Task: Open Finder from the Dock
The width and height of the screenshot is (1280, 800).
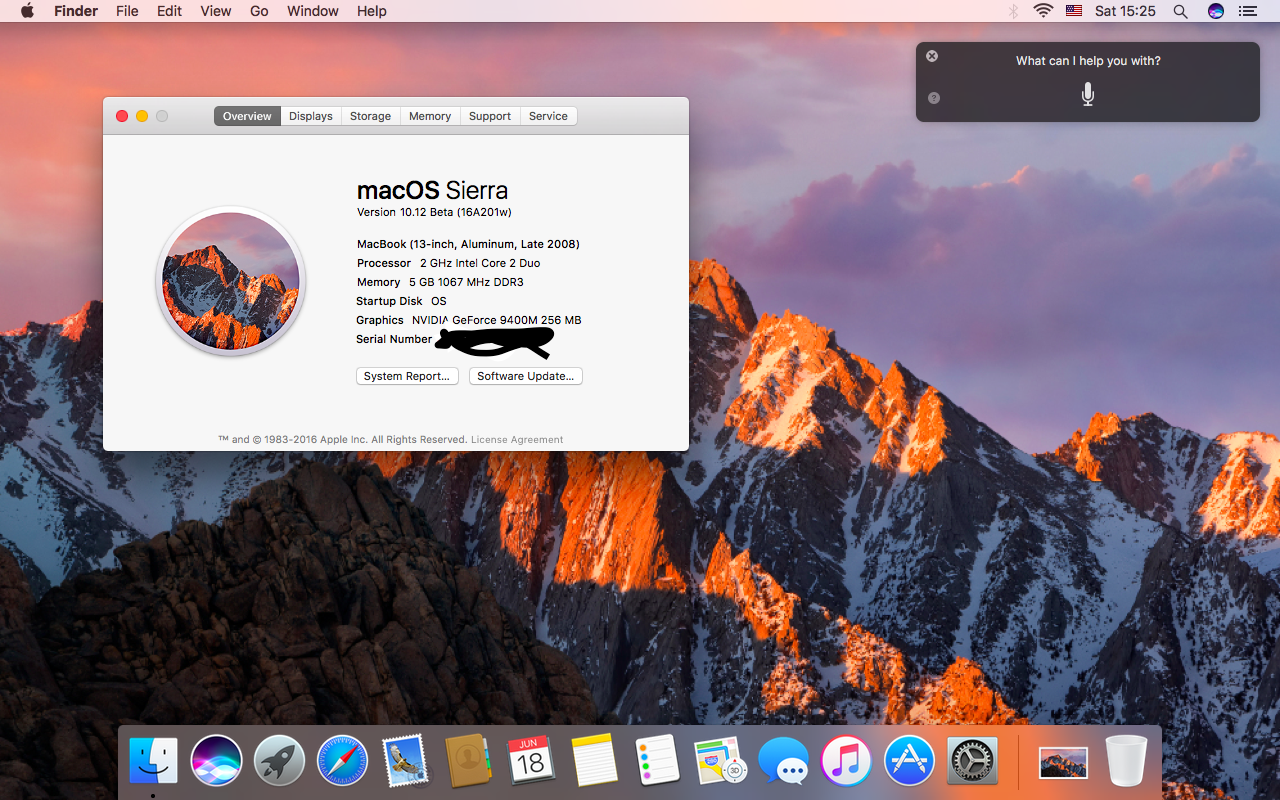Action: point(153,761)
